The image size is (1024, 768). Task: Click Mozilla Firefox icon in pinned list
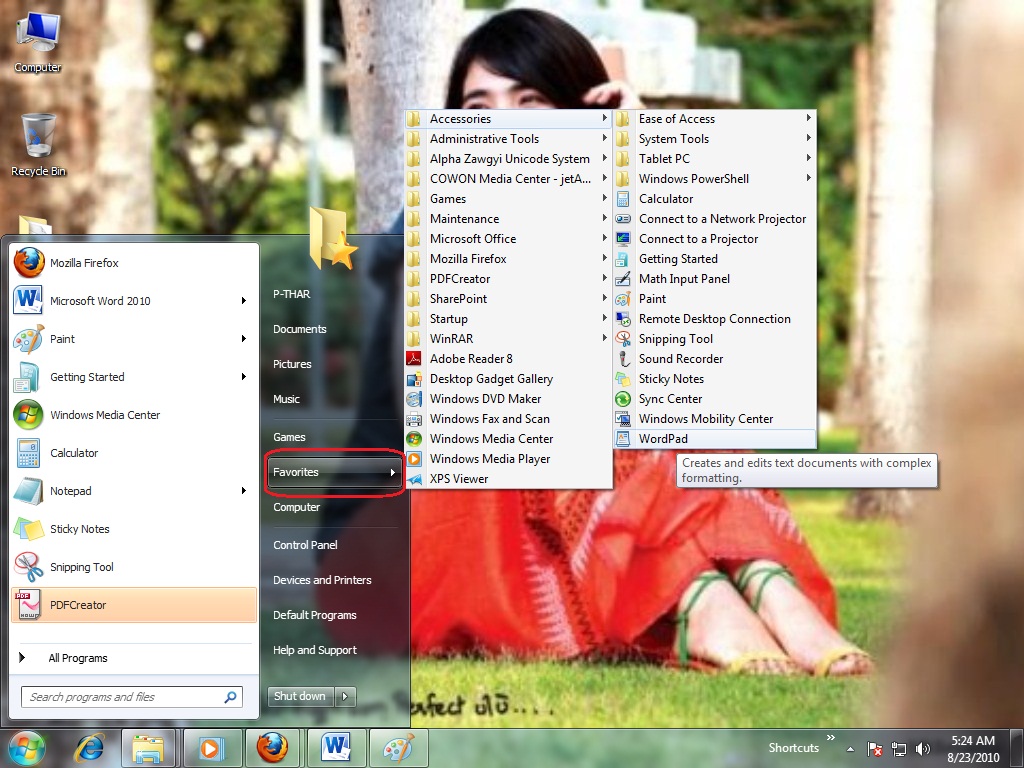pos(29,263)
